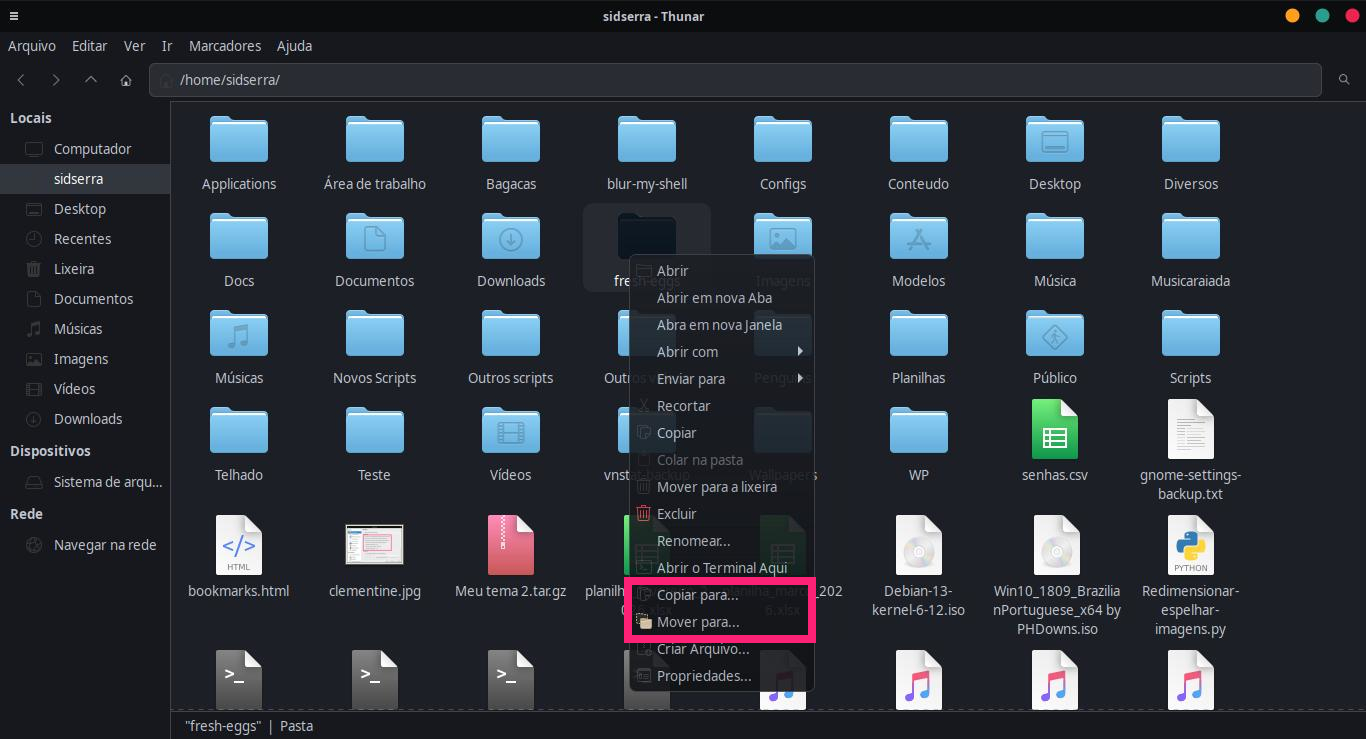Choose 'Mover para...' in context menu
The width and height of the screenshot is (1366, 739).
[x=698, y=622]
